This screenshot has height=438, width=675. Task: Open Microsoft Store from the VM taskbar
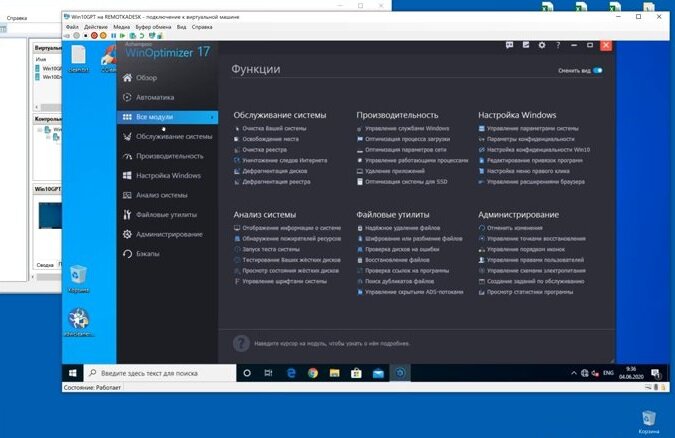pos(356,373)
